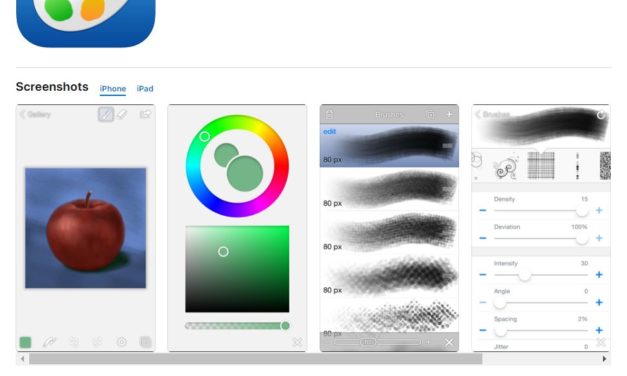
Task: Decrease Spacing with minus button
Action: coord(483,330)
